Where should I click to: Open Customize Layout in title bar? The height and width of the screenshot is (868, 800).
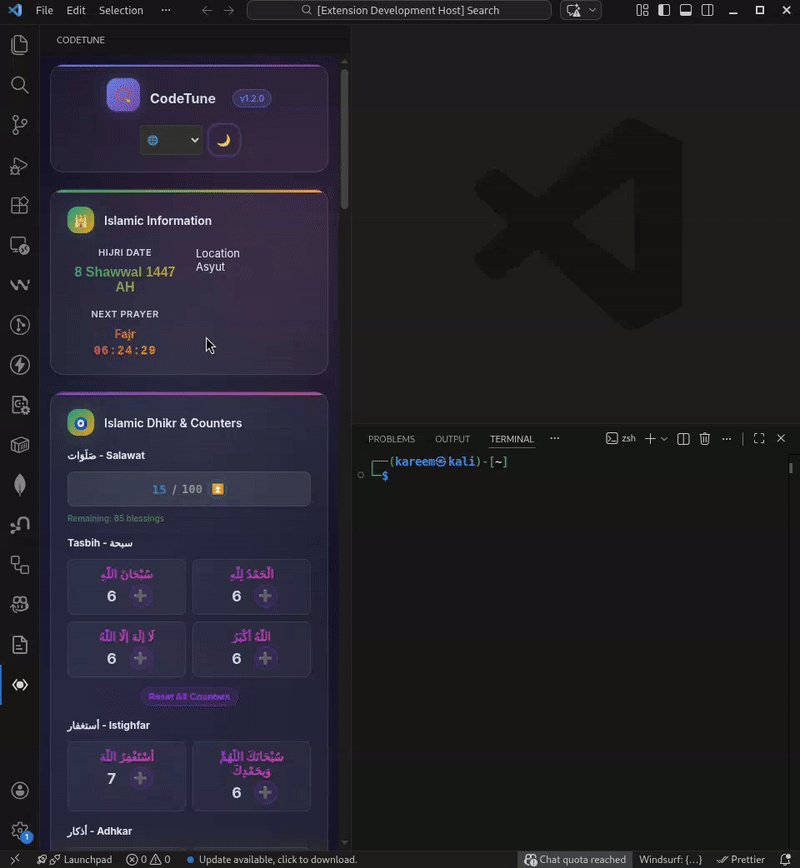pos(642,10)
